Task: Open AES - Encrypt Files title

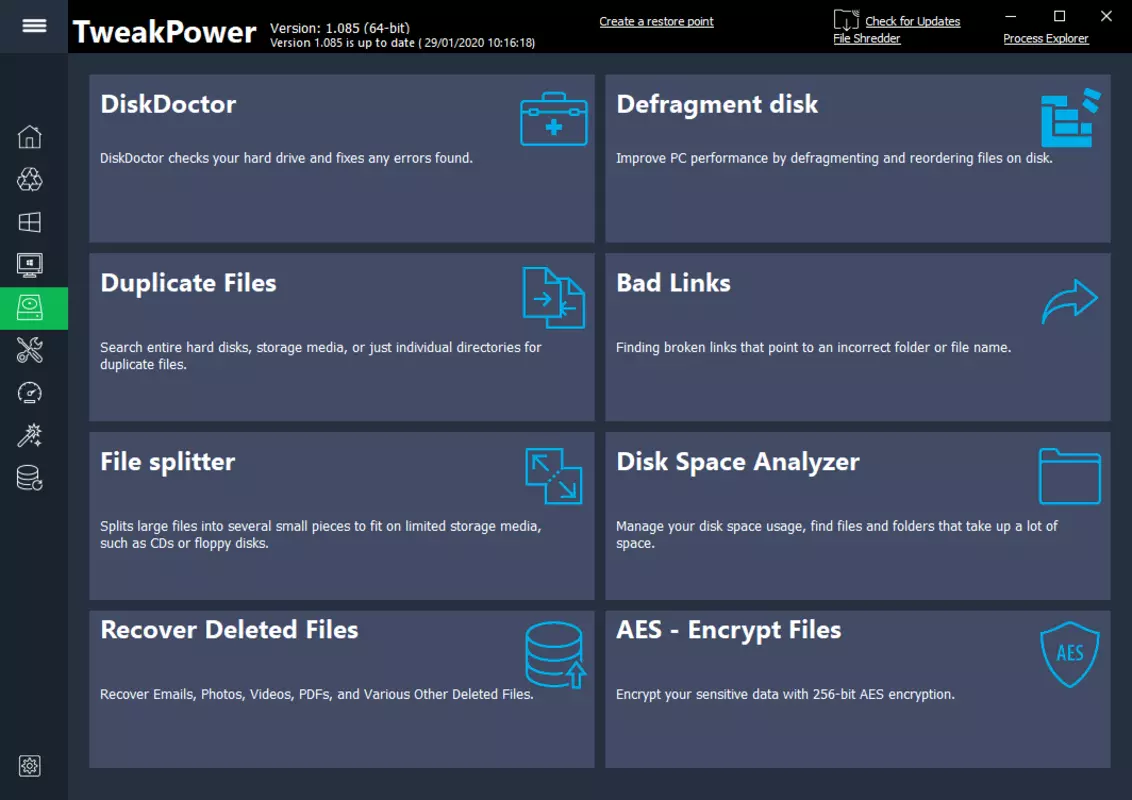Action: tap(728, 630)
